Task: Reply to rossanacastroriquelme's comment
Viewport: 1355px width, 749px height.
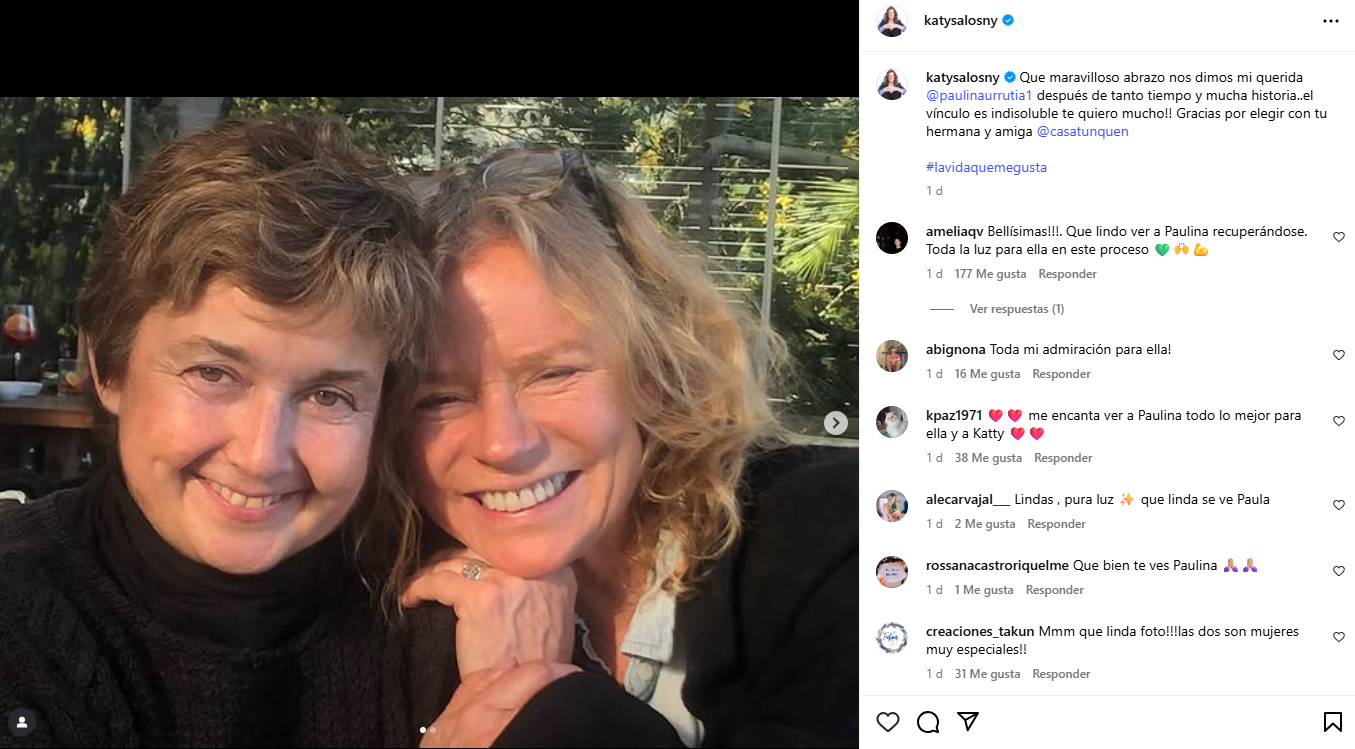Action: [1055, 590]
